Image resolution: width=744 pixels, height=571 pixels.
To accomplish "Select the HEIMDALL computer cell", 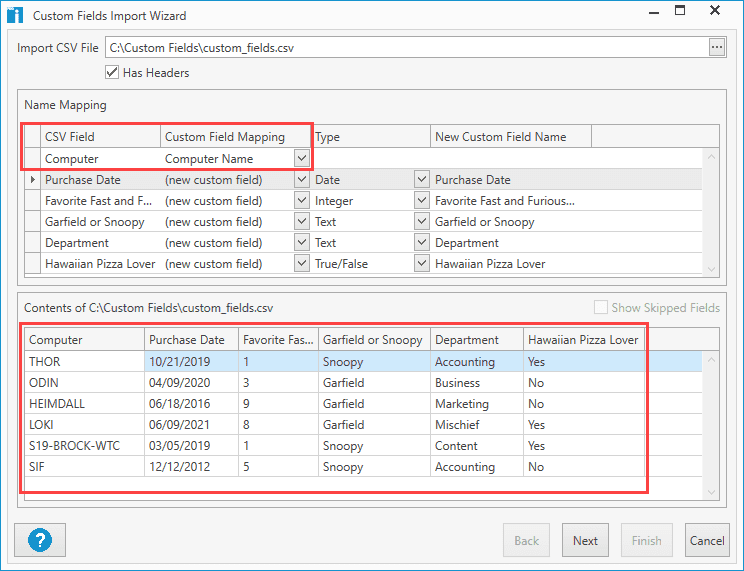I will (84, 403).
